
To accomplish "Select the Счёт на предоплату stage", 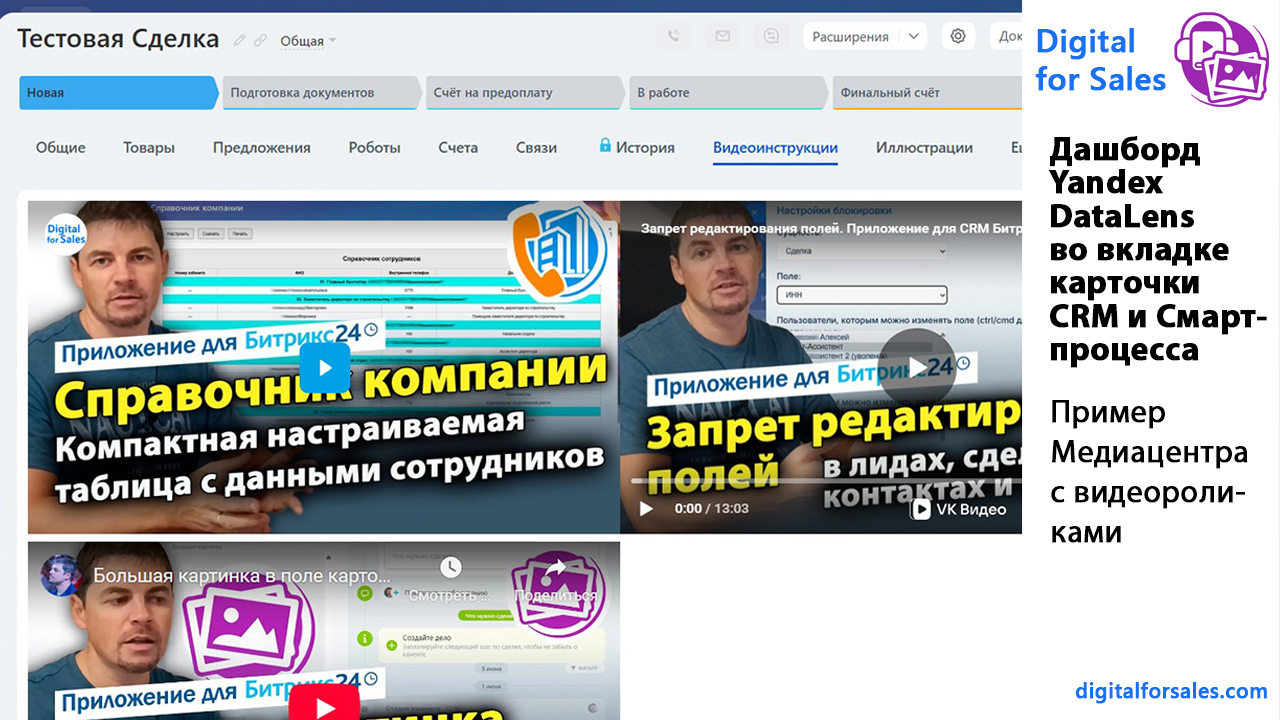I will (x=525, y=93).
